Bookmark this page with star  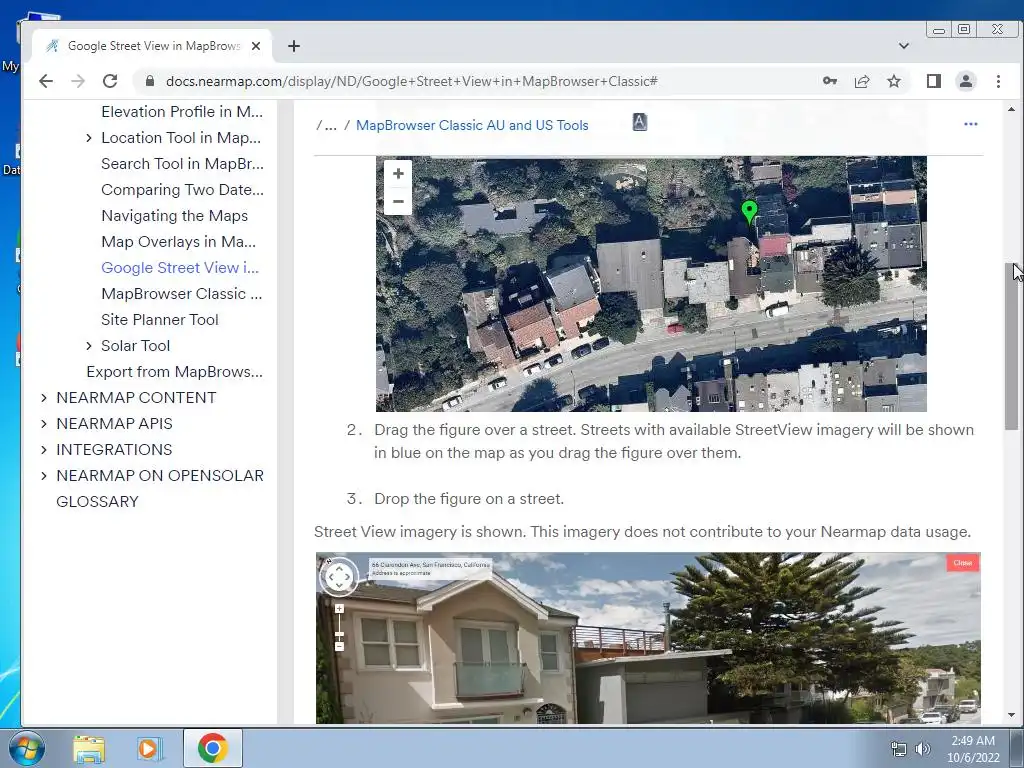tap(894, 81)
